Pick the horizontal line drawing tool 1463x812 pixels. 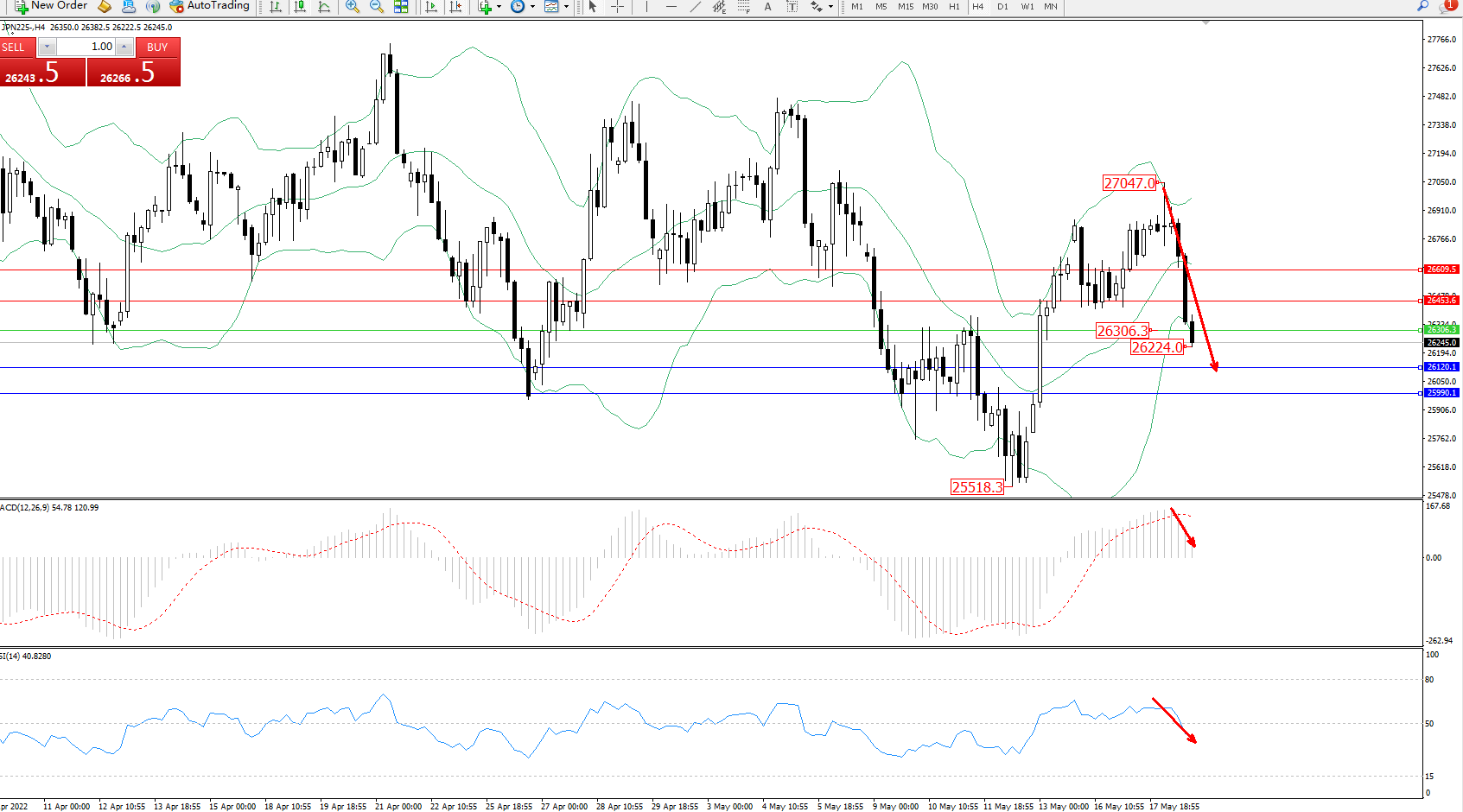click(671, 7)
